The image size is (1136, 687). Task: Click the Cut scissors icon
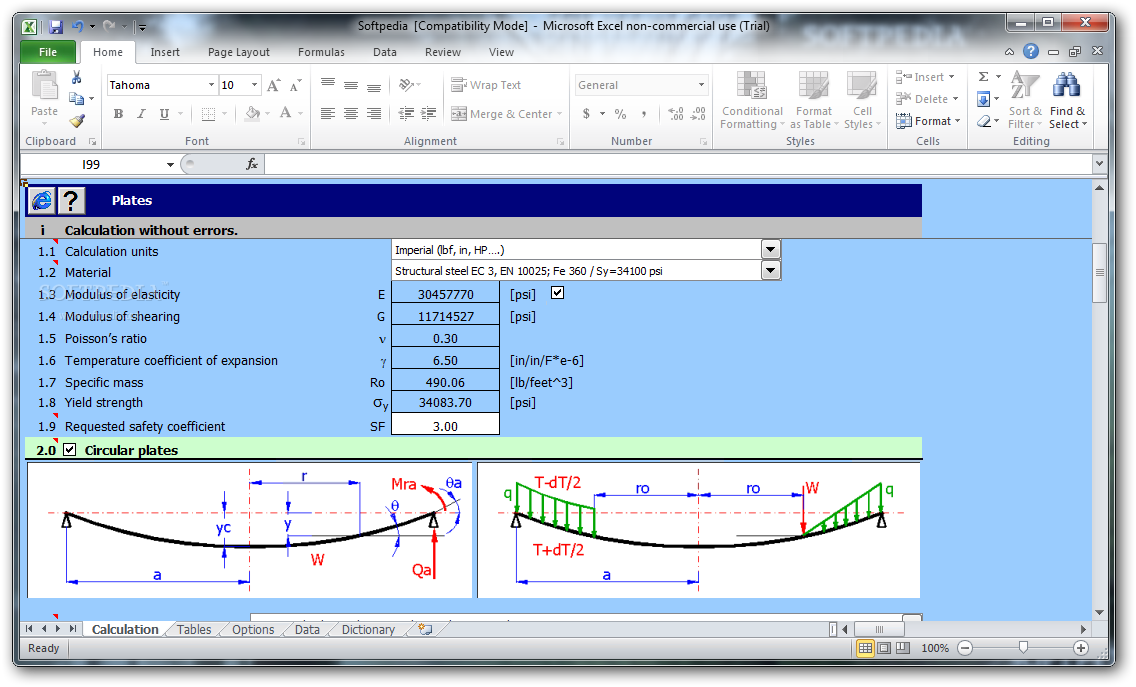76,77
